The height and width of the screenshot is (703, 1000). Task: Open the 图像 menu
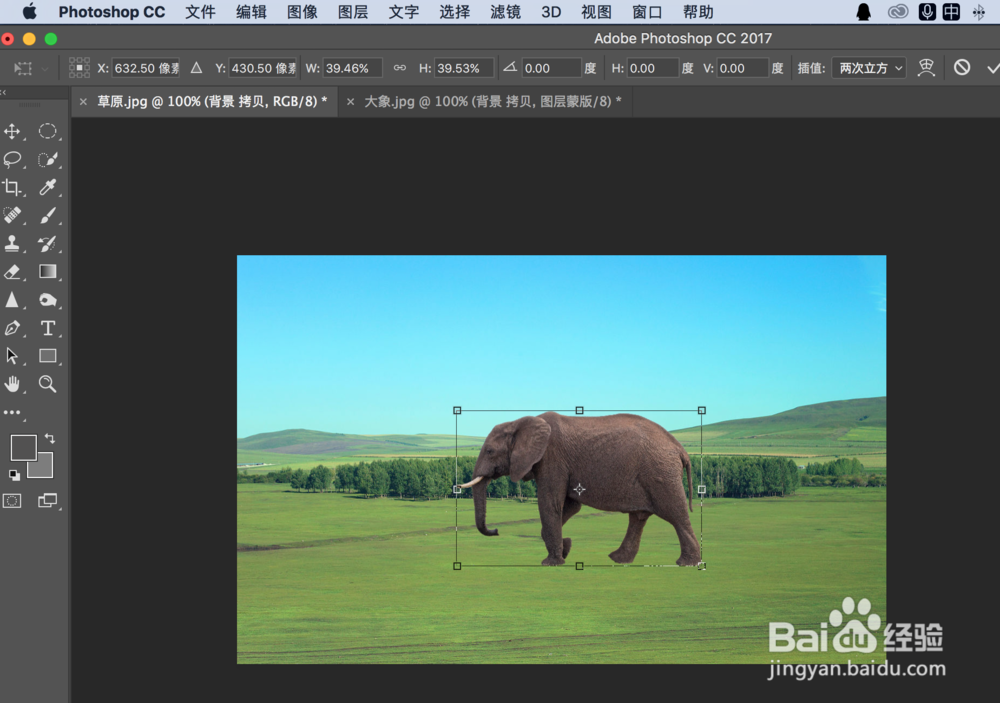click(302, 12)
